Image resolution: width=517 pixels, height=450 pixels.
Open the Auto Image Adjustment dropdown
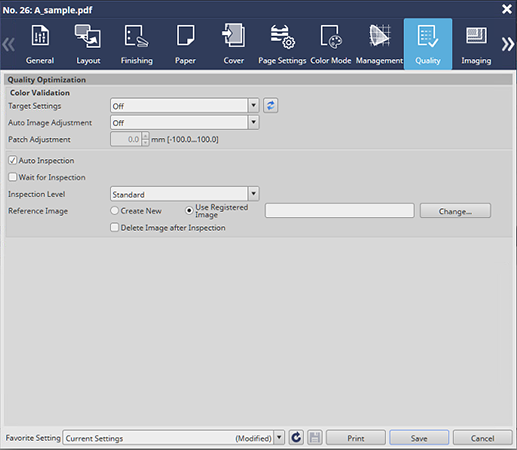[x=254, y=122]
